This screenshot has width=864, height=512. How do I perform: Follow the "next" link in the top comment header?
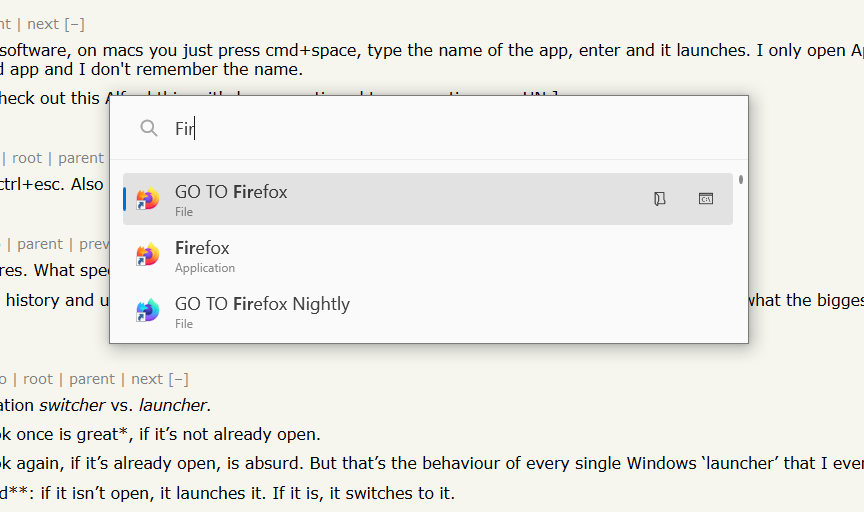42,24
